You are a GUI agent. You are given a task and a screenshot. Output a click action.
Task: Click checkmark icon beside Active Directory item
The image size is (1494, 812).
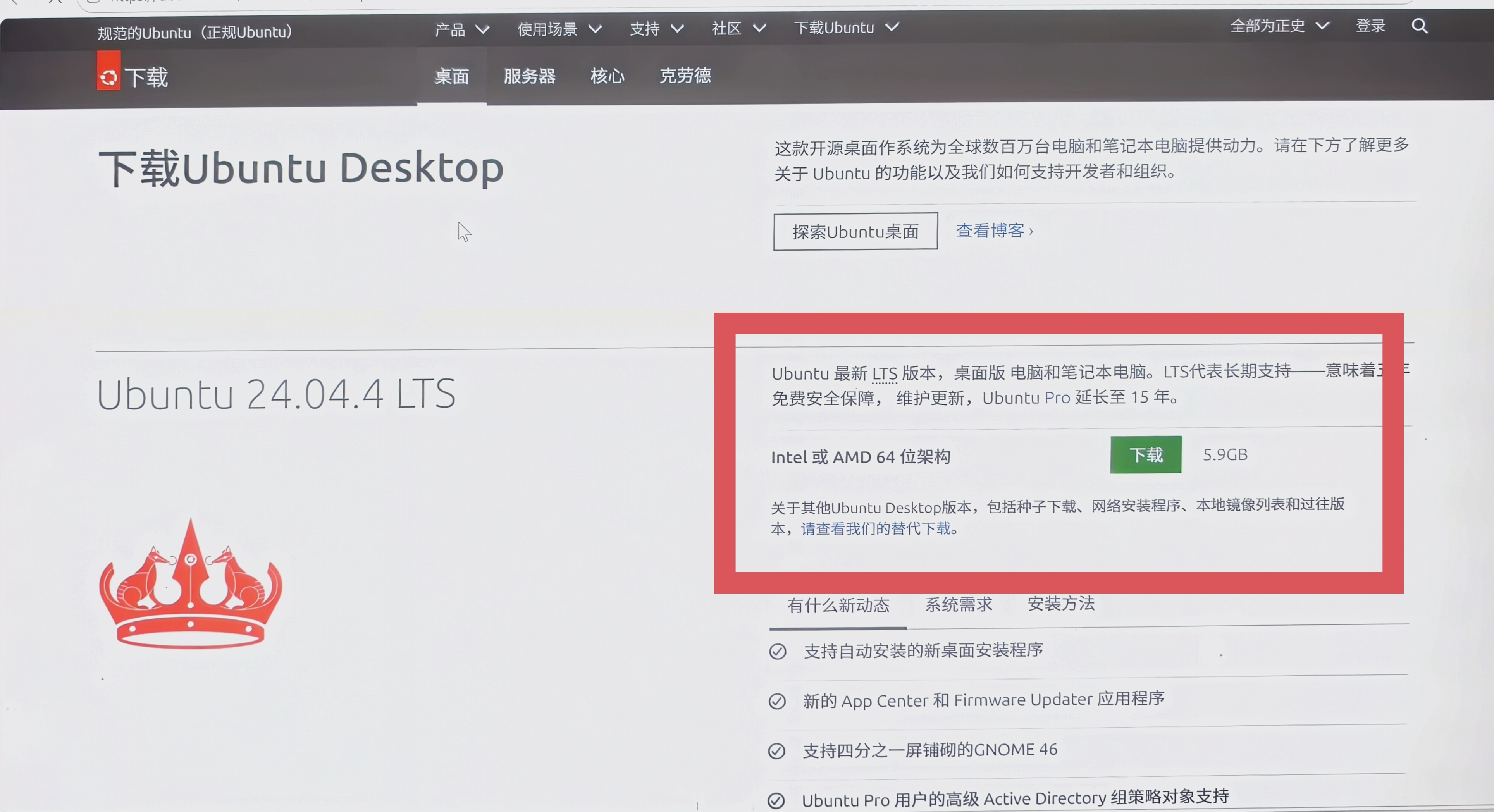(776, 800)
